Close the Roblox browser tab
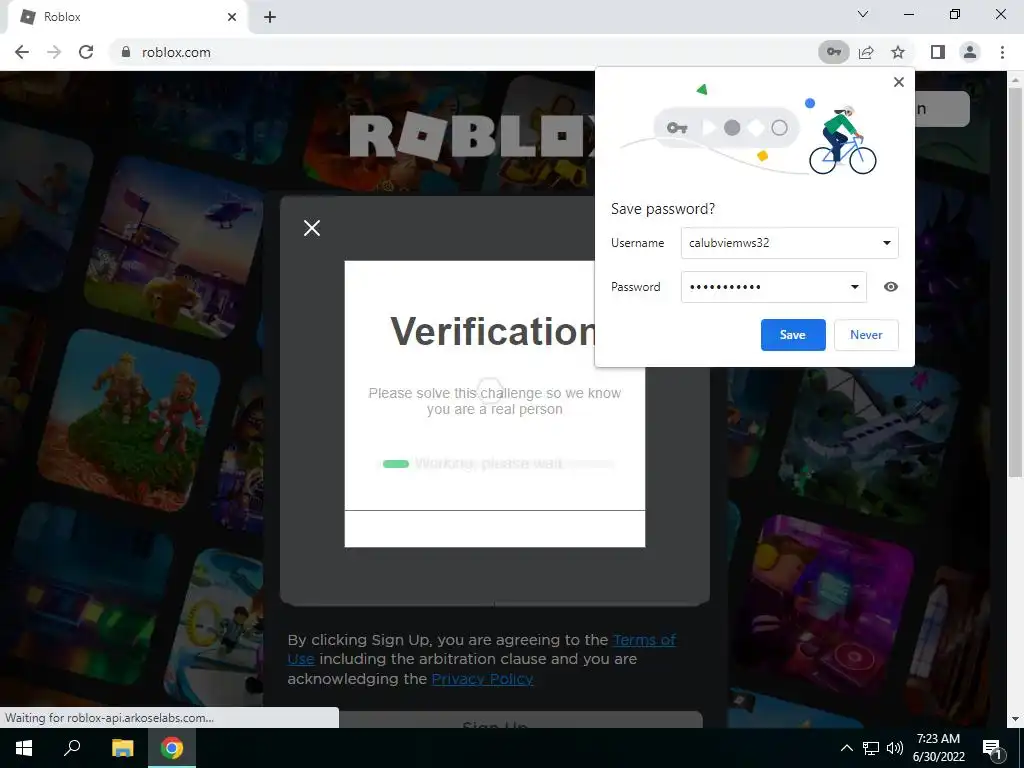Screen dimensions: 1024x768 (232, 17)
